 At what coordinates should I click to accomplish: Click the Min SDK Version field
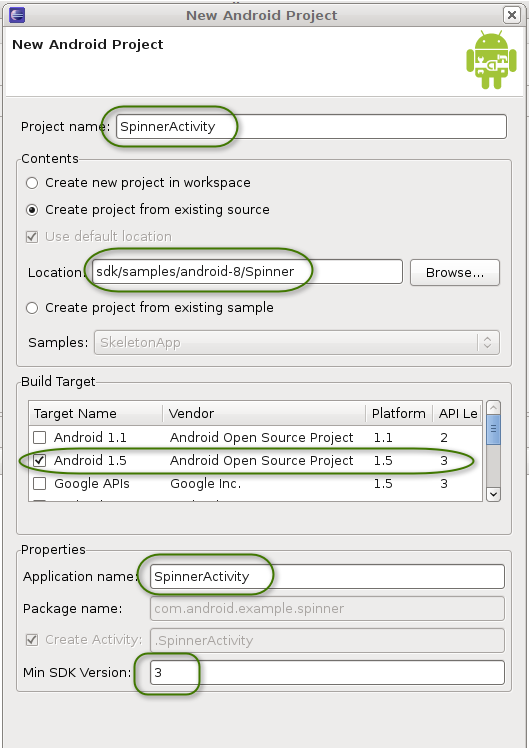[327, 673]
